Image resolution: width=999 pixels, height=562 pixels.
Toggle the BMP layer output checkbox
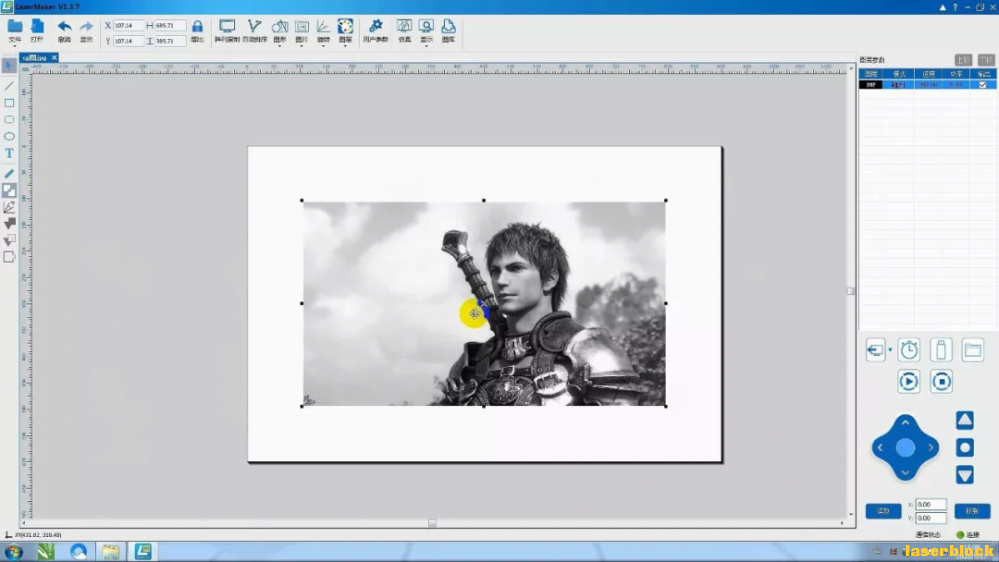tap(982, 85)
